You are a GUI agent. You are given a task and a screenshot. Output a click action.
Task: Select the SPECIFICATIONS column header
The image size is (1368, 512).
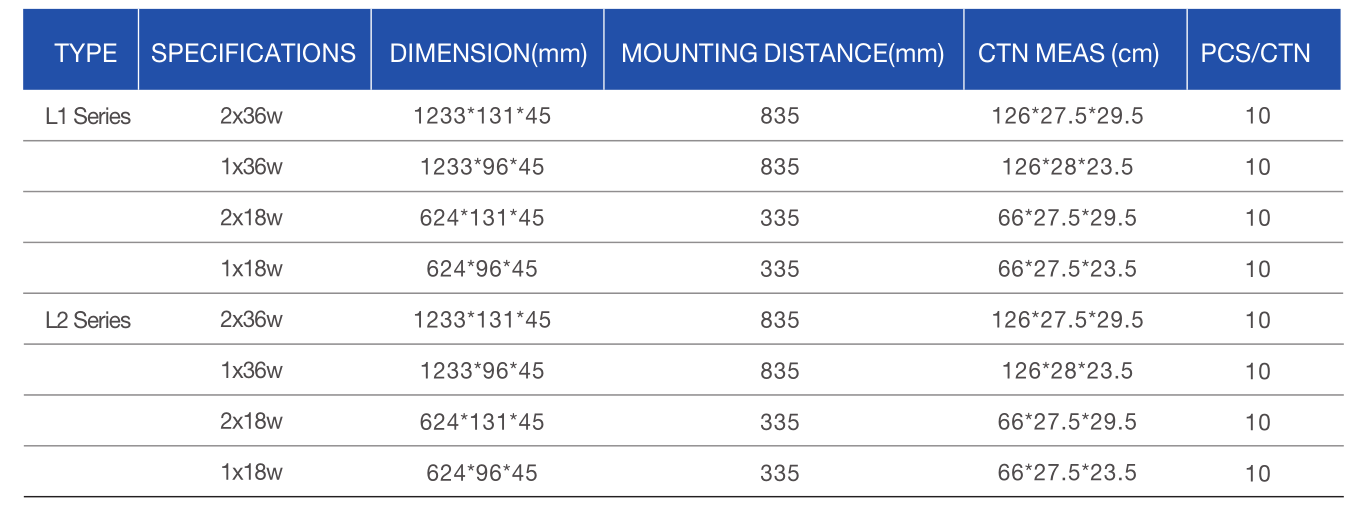(253, 53)
